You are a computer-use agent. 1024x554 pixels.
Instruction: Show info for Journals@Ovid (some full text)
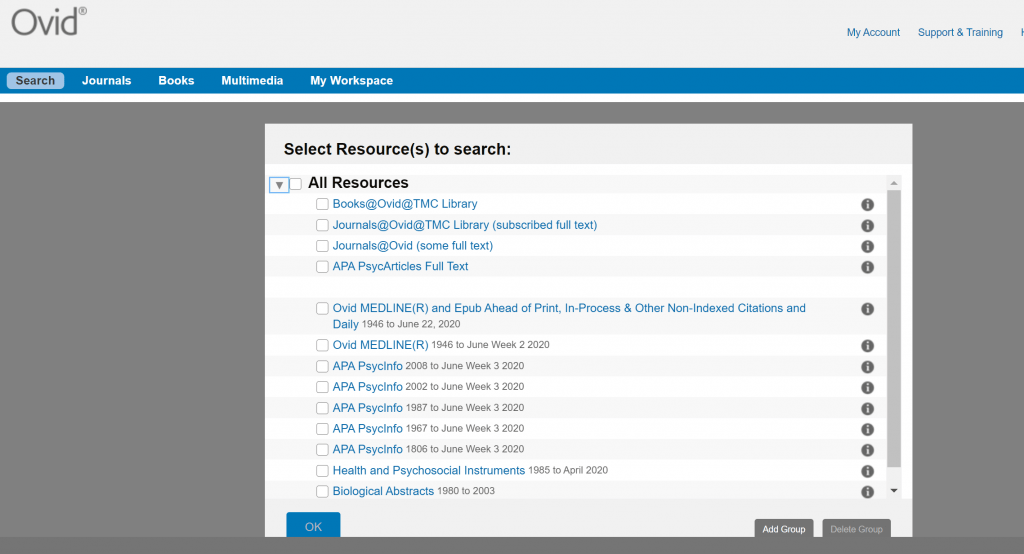click(867, 246)
